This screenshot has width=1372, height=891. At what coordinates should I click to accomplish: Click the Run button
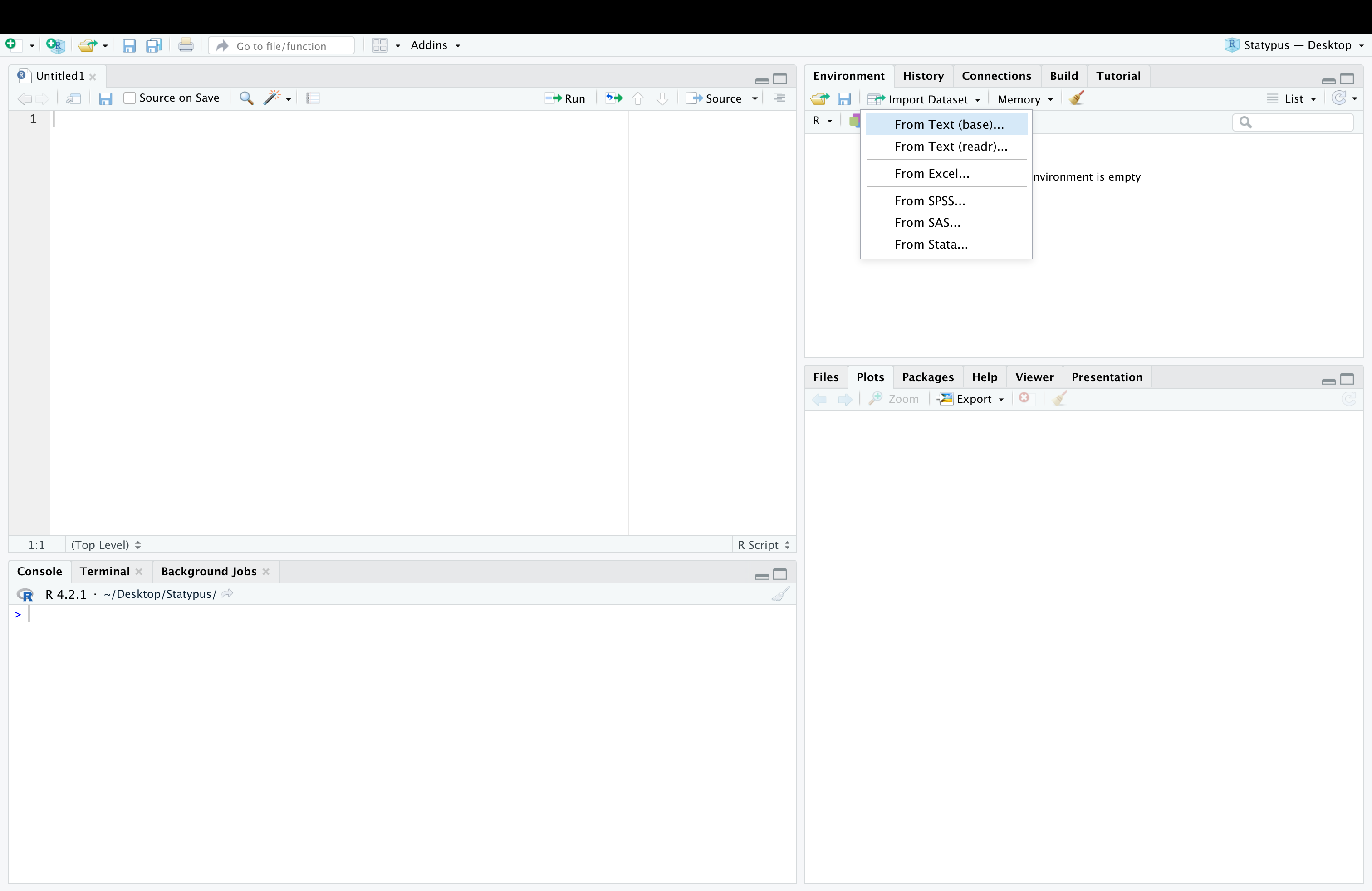(x=565, y=98)
